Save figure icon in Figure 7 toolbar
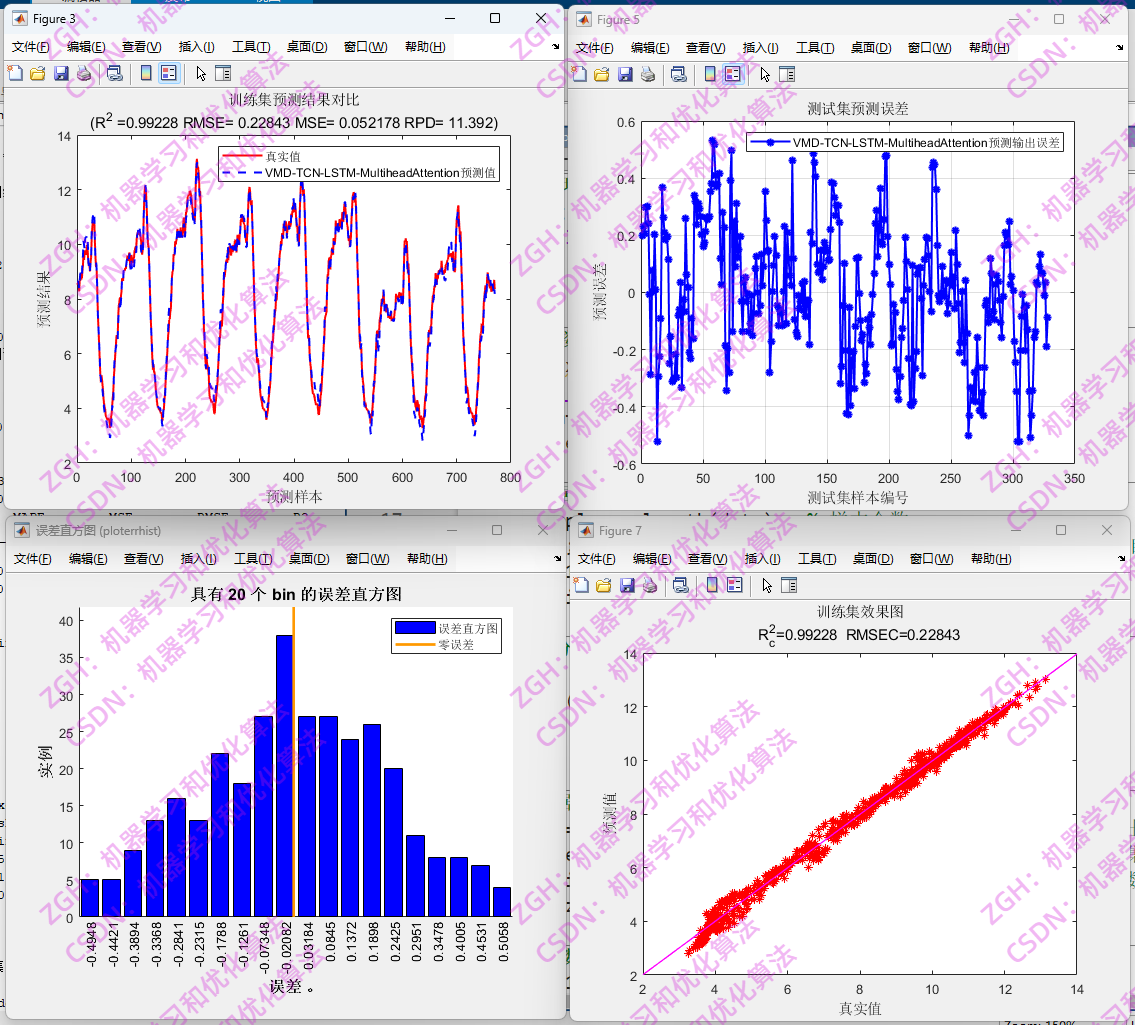Screen dimensions: 1135x1025 (627, 585)
